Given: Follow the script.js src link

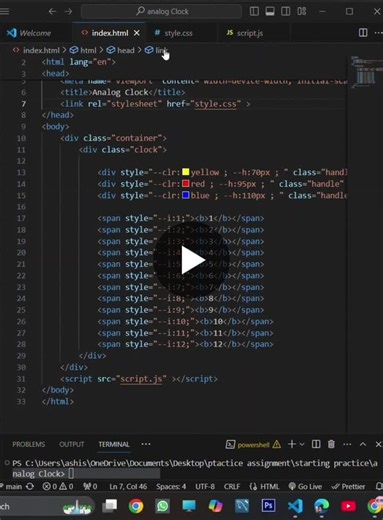Looking at the screenshot, I should click(141, 379).
